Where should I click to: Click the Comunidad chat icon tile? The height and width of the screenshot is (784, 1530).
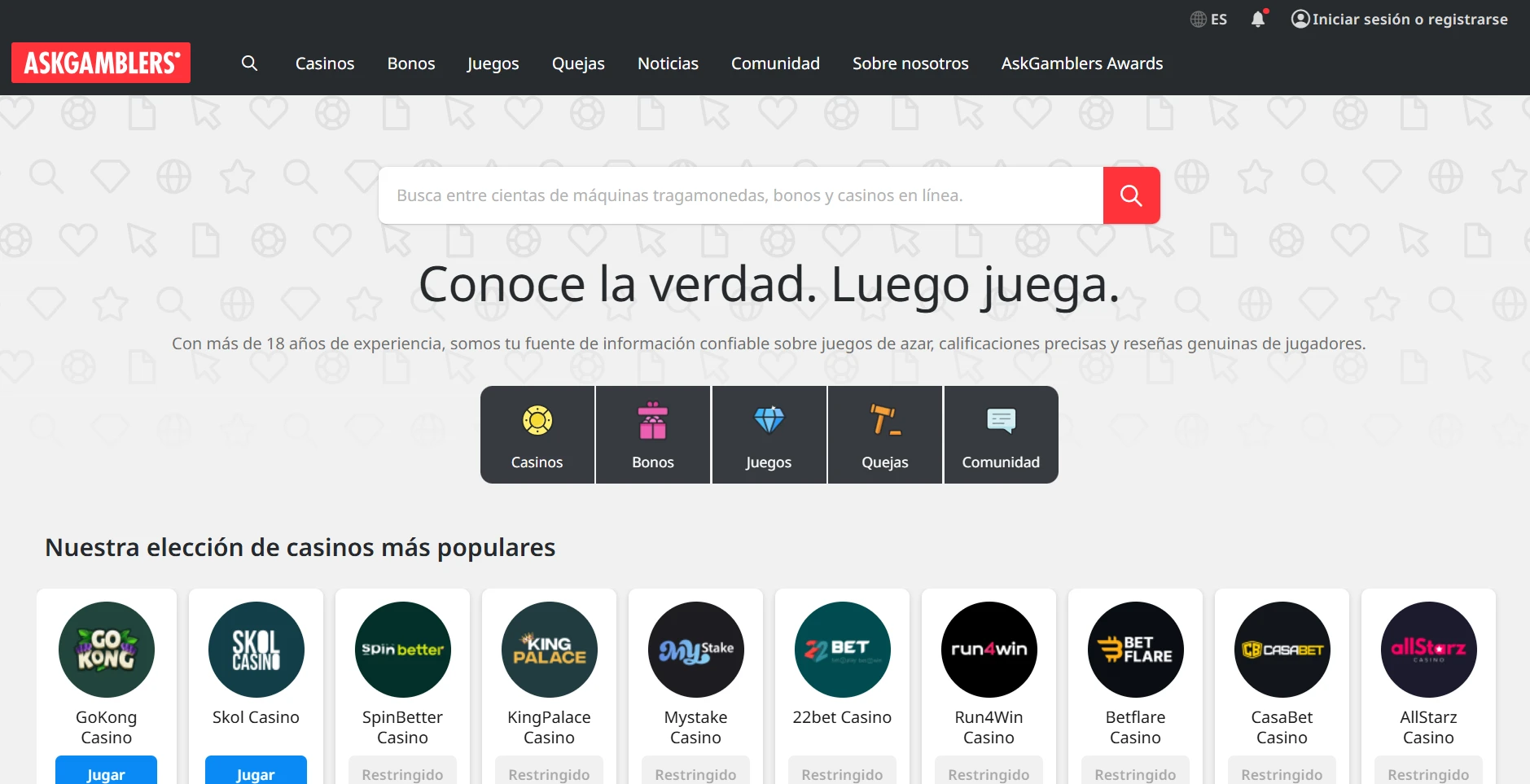pyautogui.click(x=1001, y=435)
